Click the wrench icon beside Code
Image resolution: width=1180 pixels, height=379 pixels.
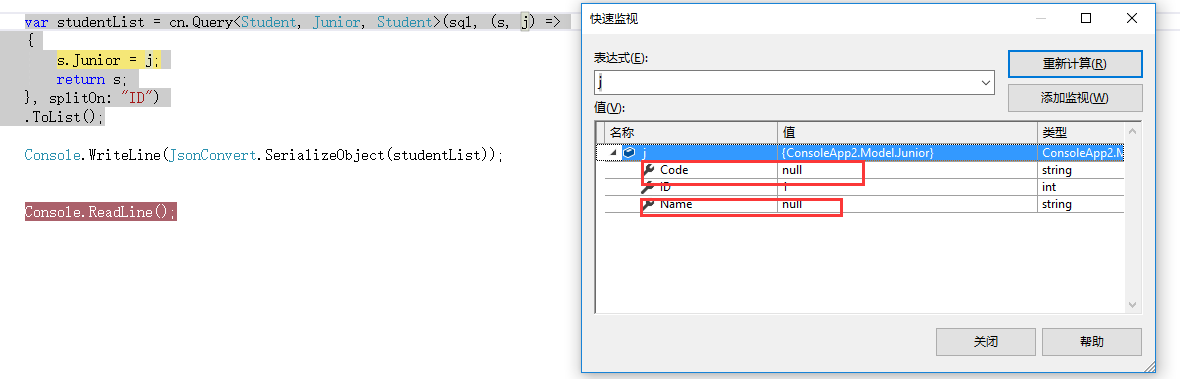tap(648, 170)
